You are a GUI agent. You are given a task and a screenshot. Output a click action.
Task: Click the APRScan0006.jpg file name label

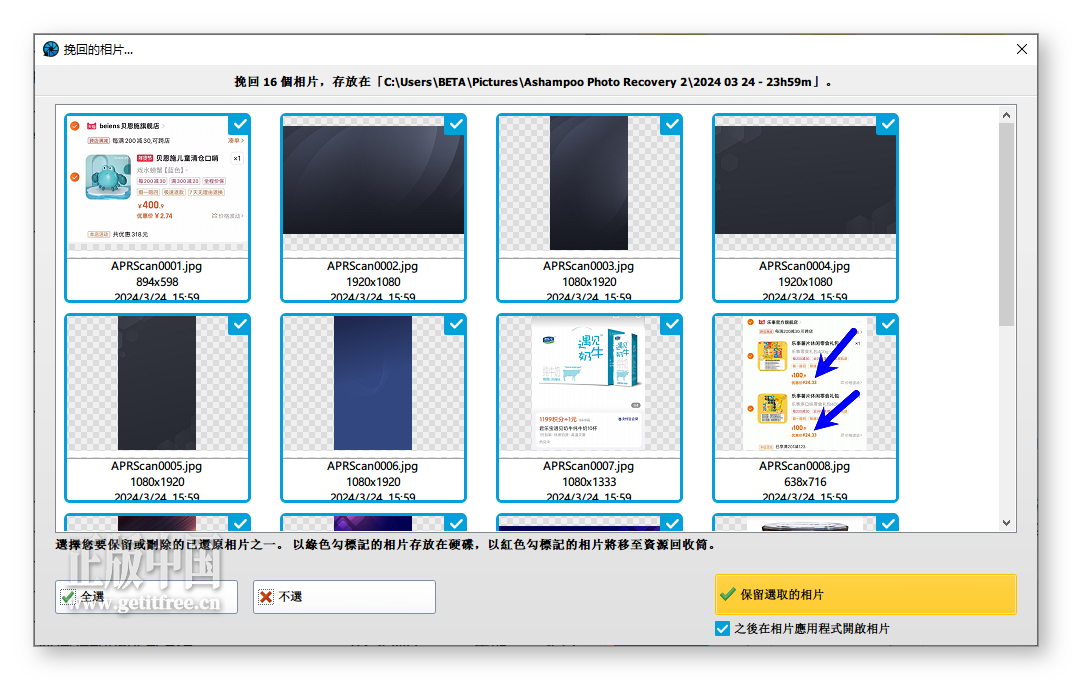pos(373,466)
